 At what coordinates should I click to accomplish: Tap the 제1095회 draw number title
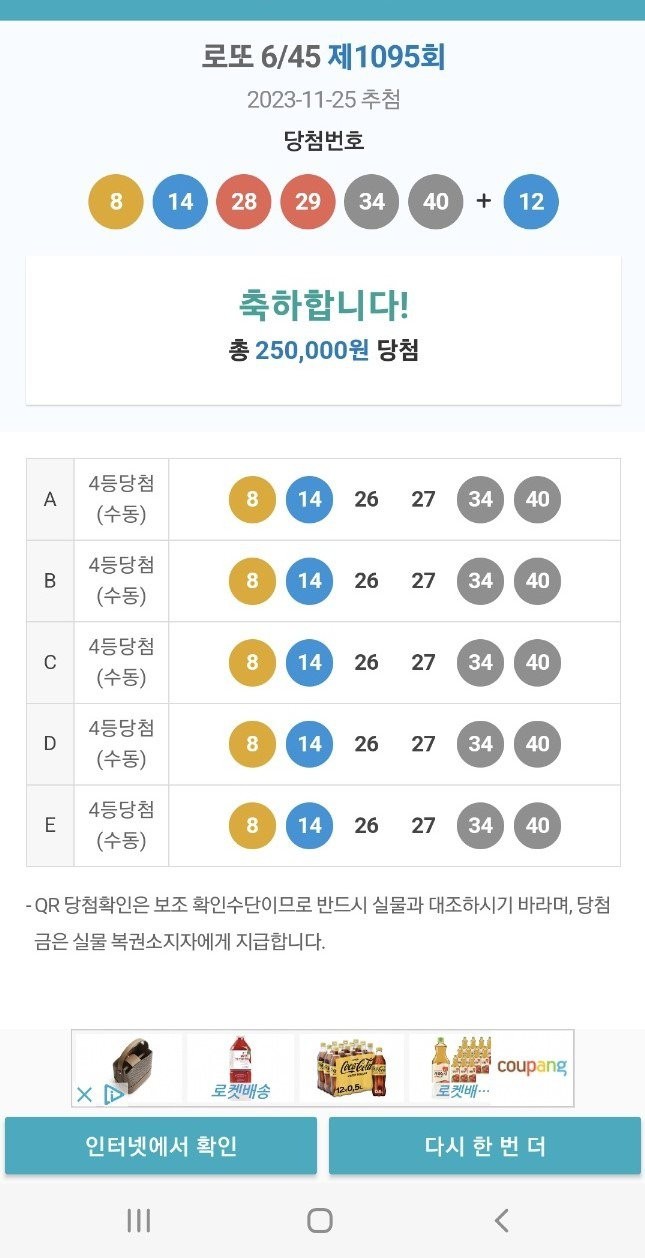[386, 57]
